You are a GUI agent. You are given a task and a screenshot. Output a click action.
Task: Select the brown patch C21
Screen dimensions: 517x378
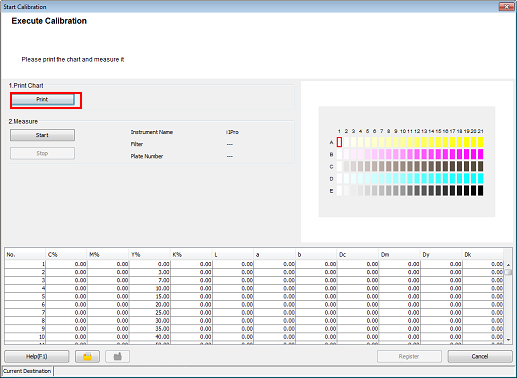click(480, 166)
